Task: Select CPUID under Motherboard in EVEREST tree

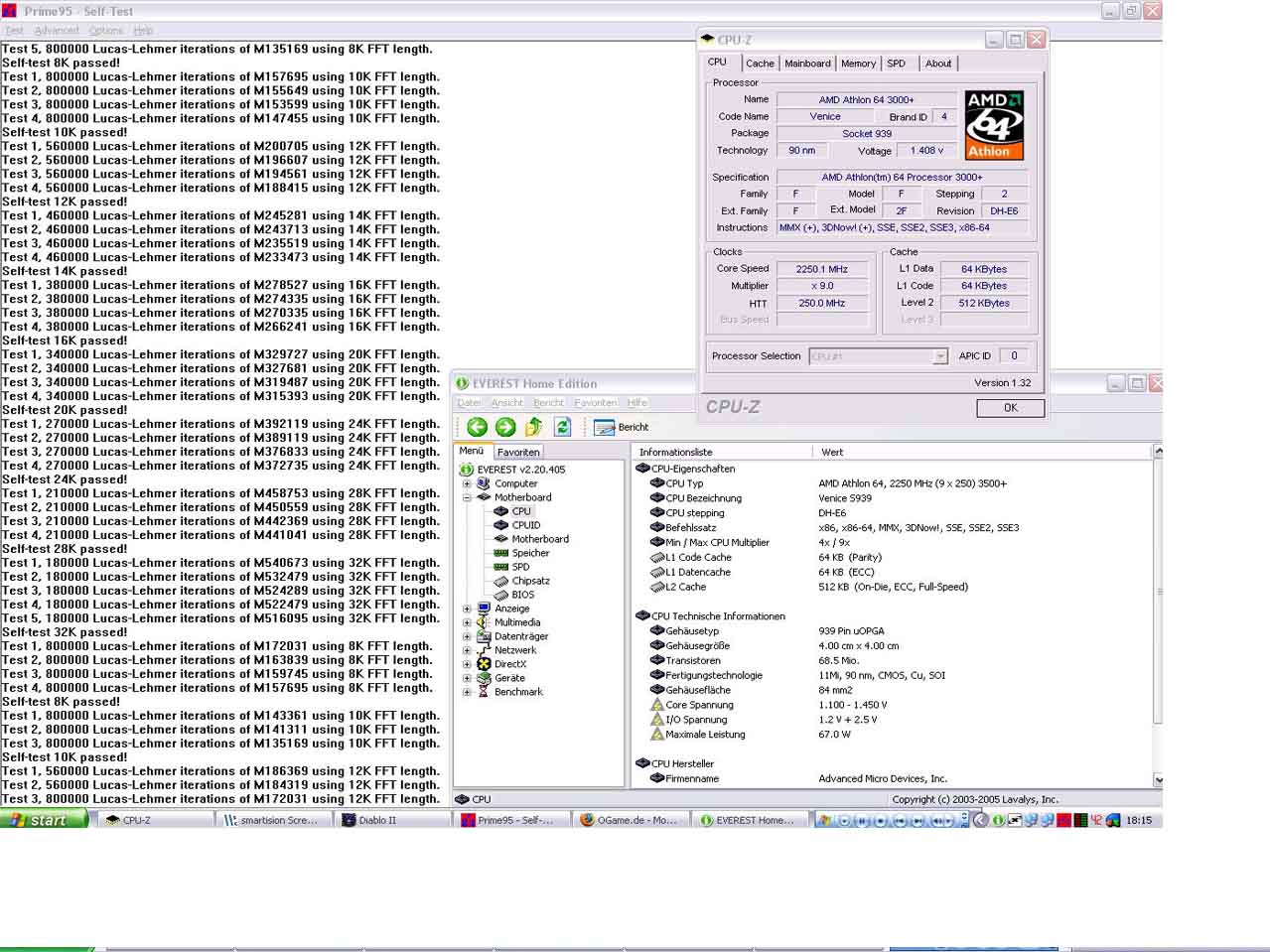Action: click(x=525, y=525)
